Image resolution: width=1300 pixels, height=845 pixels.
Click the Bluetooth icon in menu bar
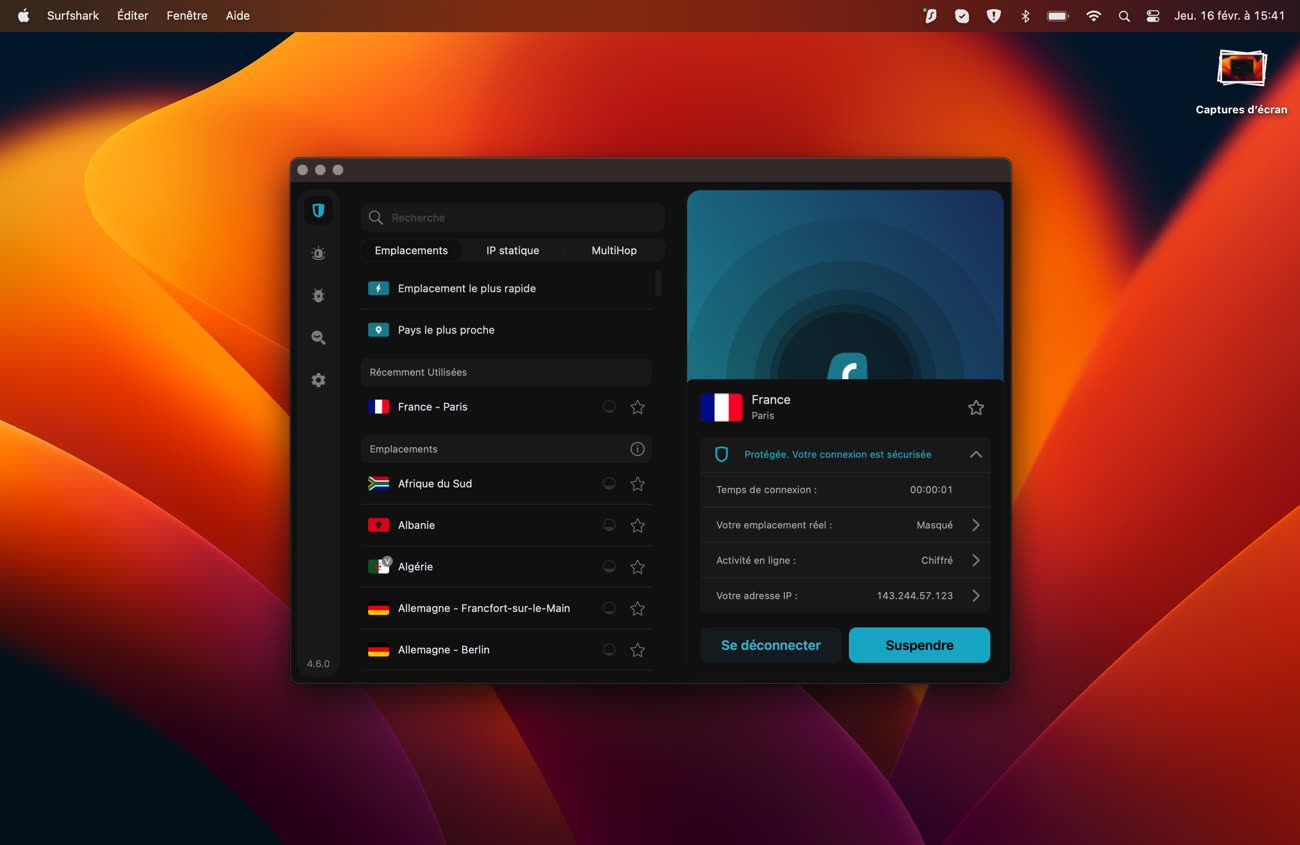[x=1025, y=16]
